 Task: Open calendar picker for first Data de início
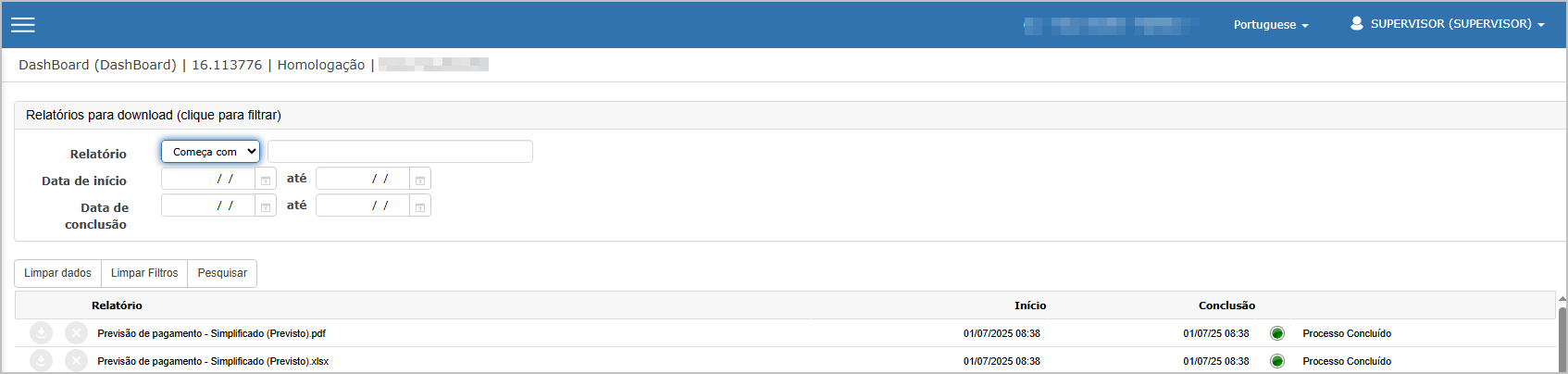(x=266, y=180)
